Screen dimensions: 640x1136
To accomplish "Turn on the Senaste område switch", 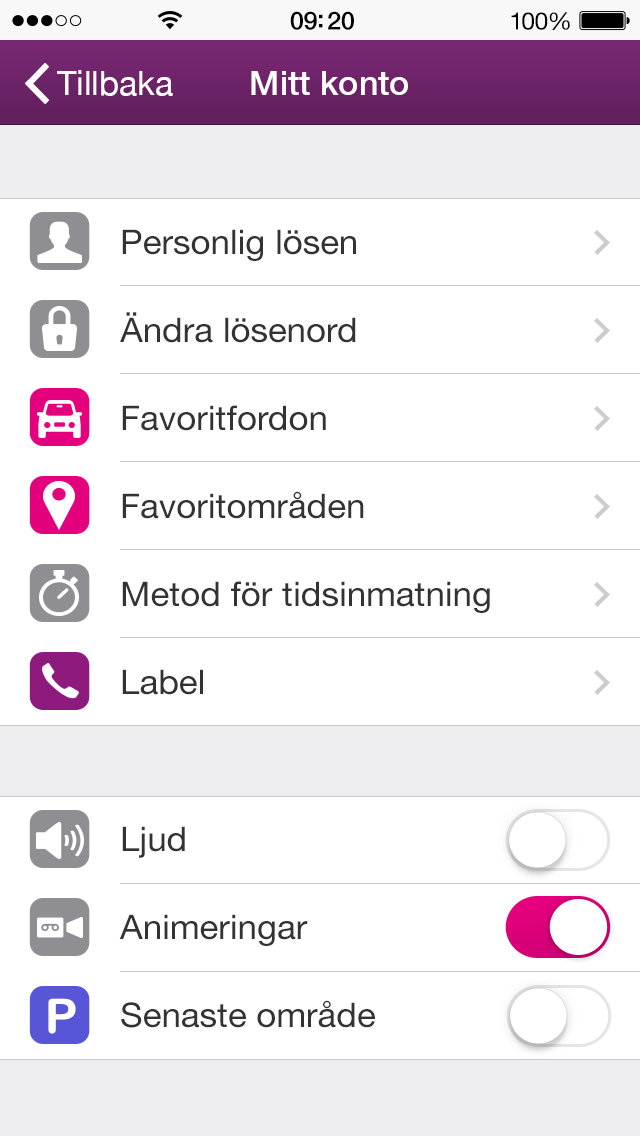I will tap(558, 1016).
